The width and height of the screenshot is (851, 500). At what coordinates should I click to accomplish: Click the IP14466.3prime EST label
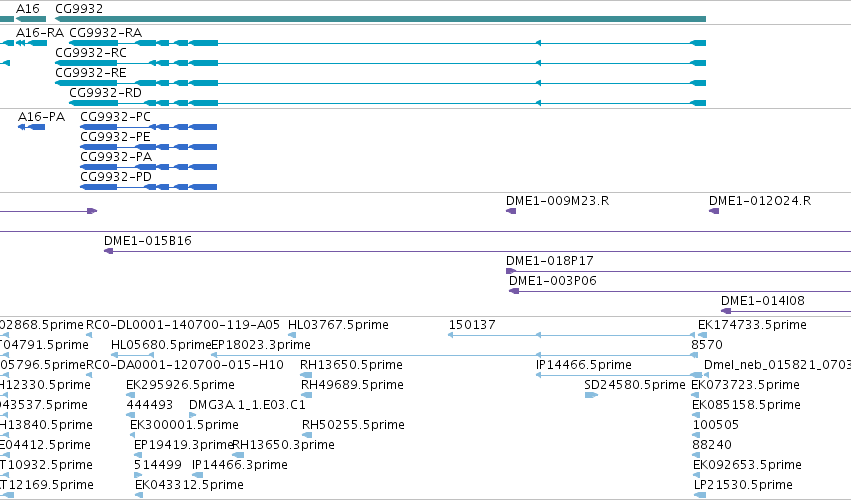[x=239, y=465]
